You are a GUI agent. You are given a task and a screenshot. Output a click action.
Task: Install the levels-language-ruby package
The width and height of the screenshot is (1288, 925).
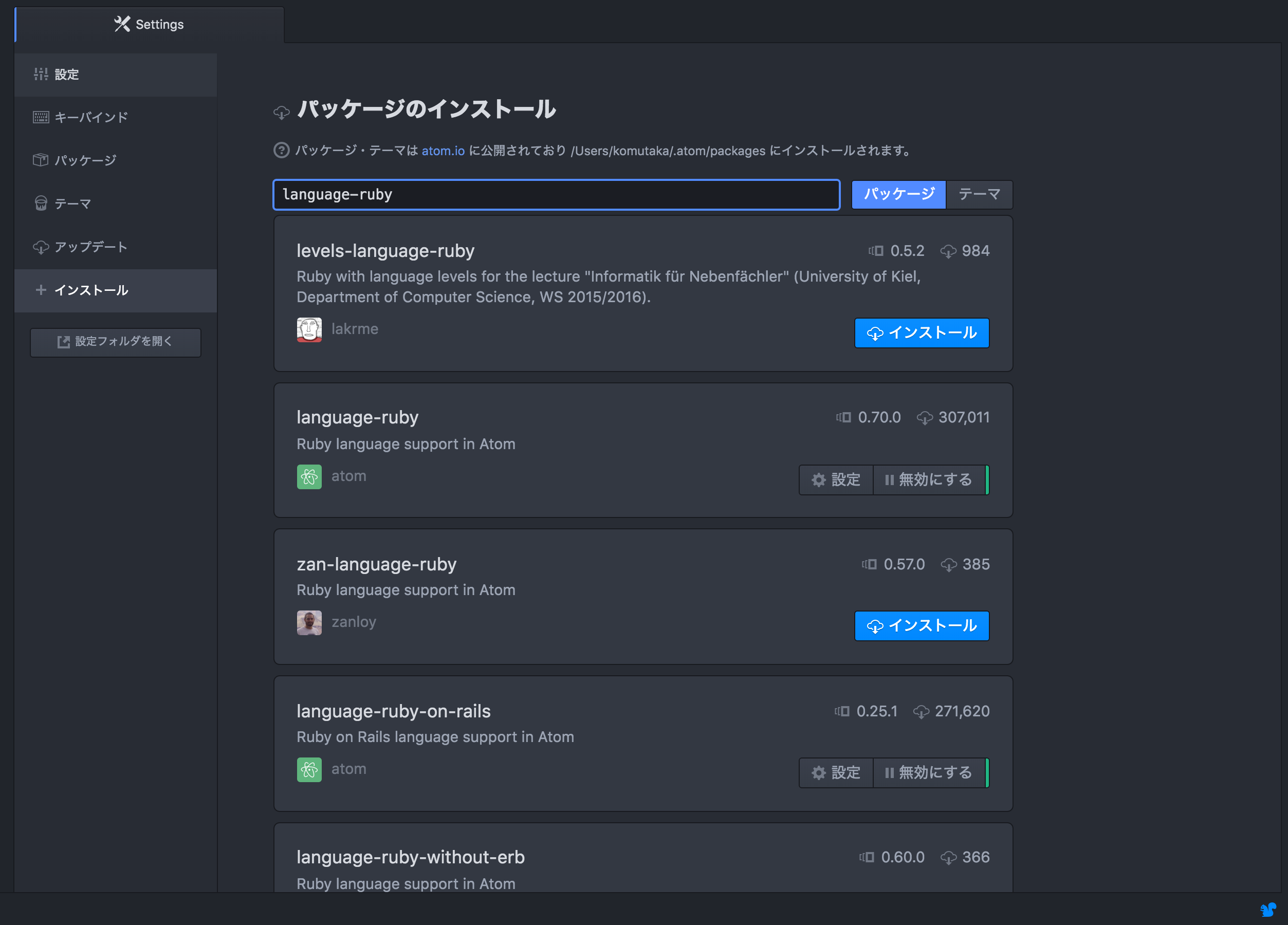(921, 333)
